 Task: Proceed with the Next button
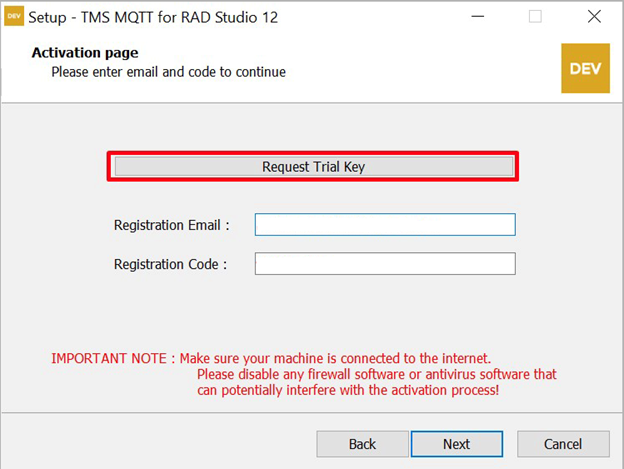pyautogui.click(x=457, y=444)
